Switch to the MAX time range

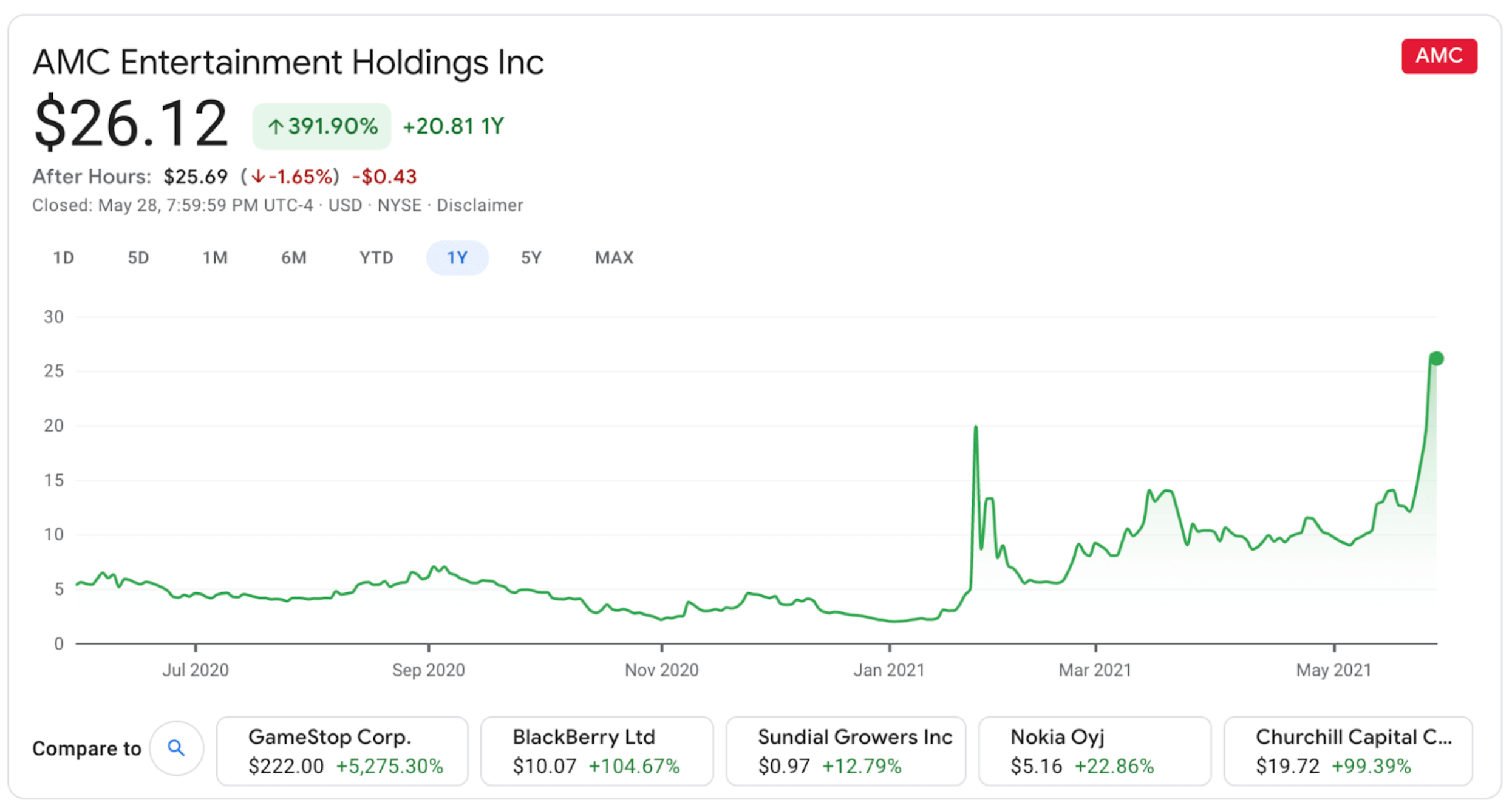613,257
